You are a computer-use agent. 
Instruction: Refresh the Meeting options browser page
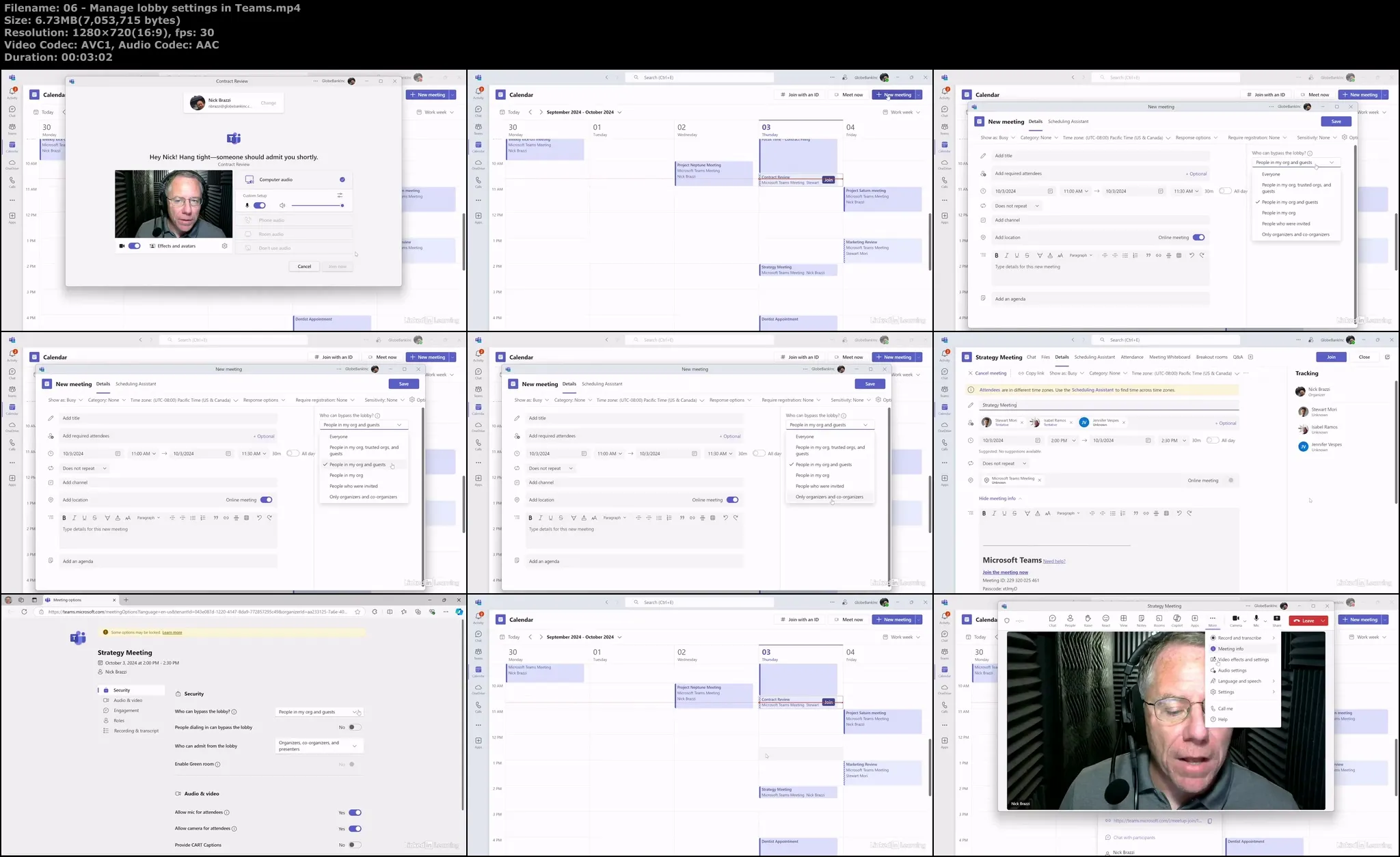pos(24,612)
